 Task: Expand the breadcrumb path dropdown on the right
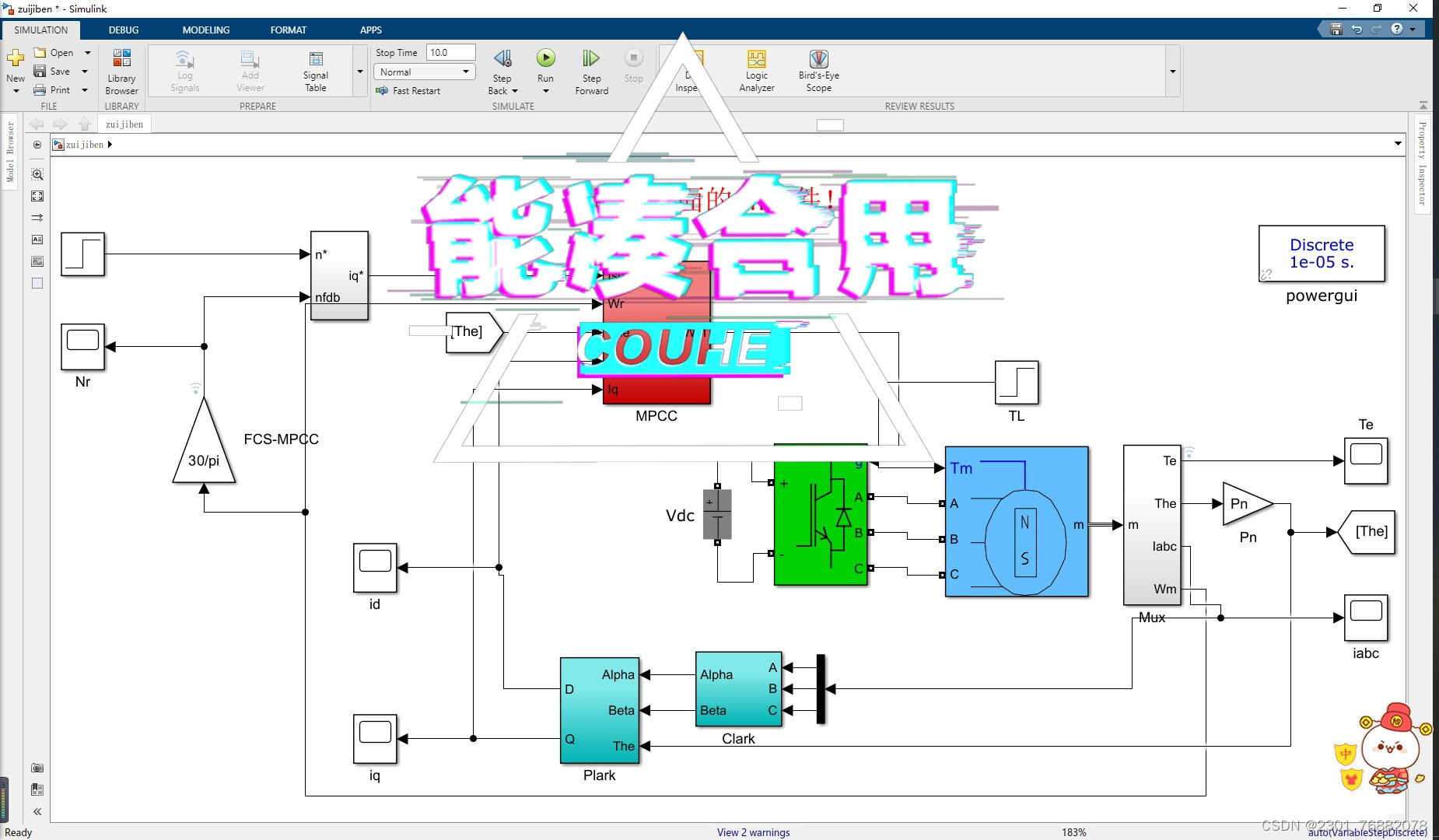pos(1398,144)
